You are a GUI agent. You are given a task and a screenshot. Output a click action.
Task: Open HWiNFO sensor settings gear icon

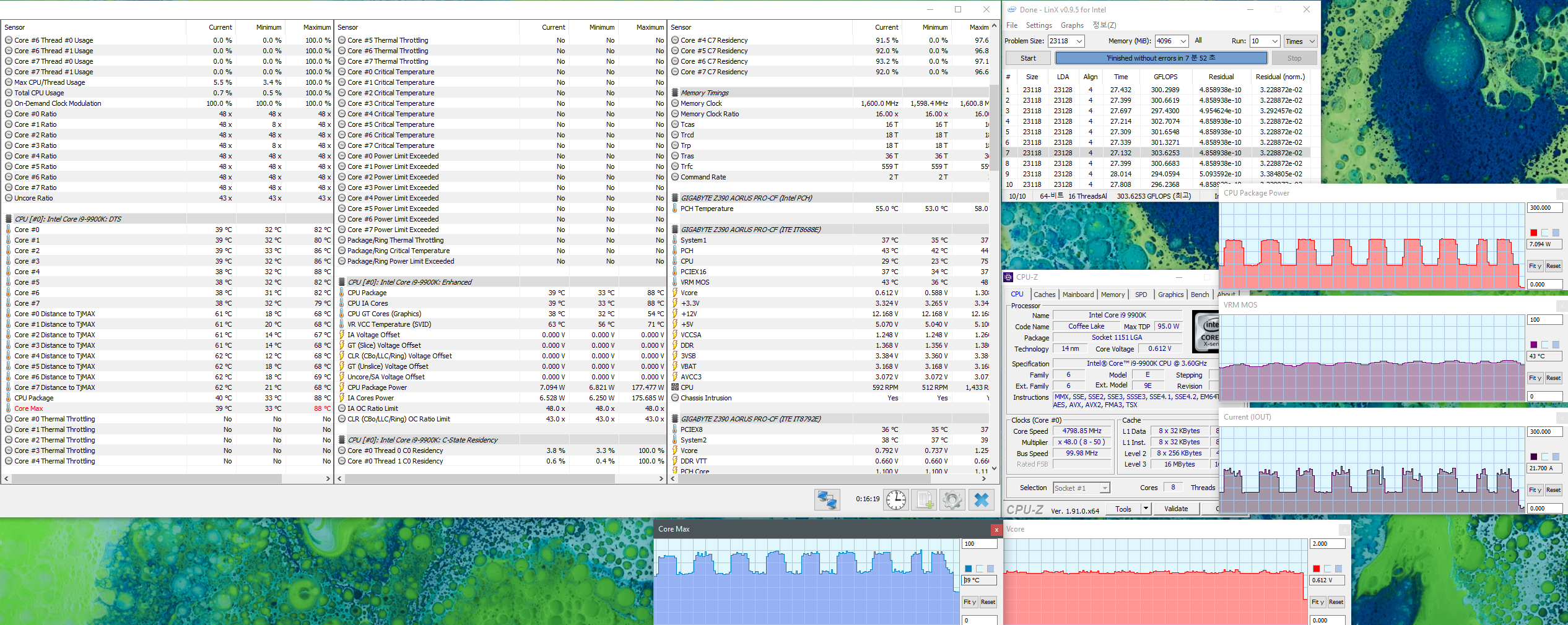click(x=952, y=499)
